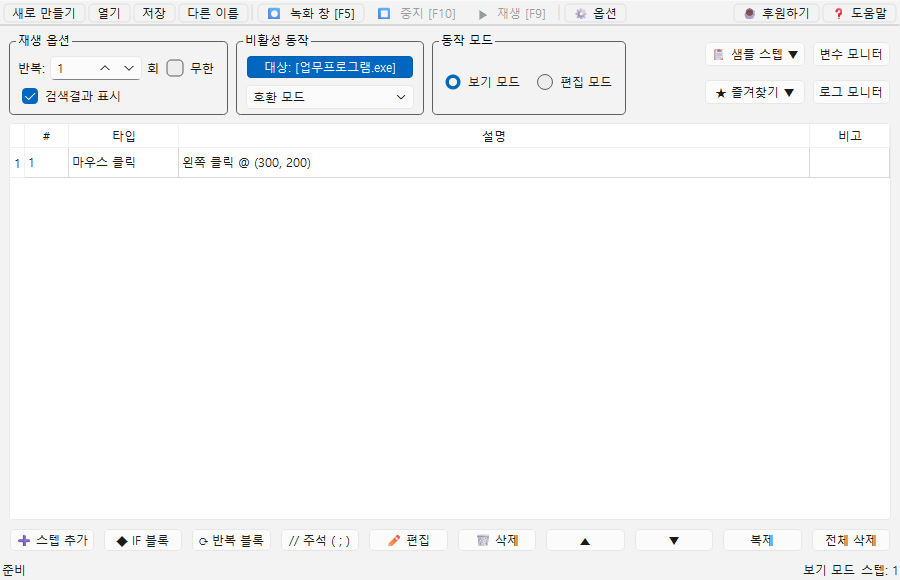
Task: Open the 변수 모니터
Action: pyautogui.click(x=851, y=55)
